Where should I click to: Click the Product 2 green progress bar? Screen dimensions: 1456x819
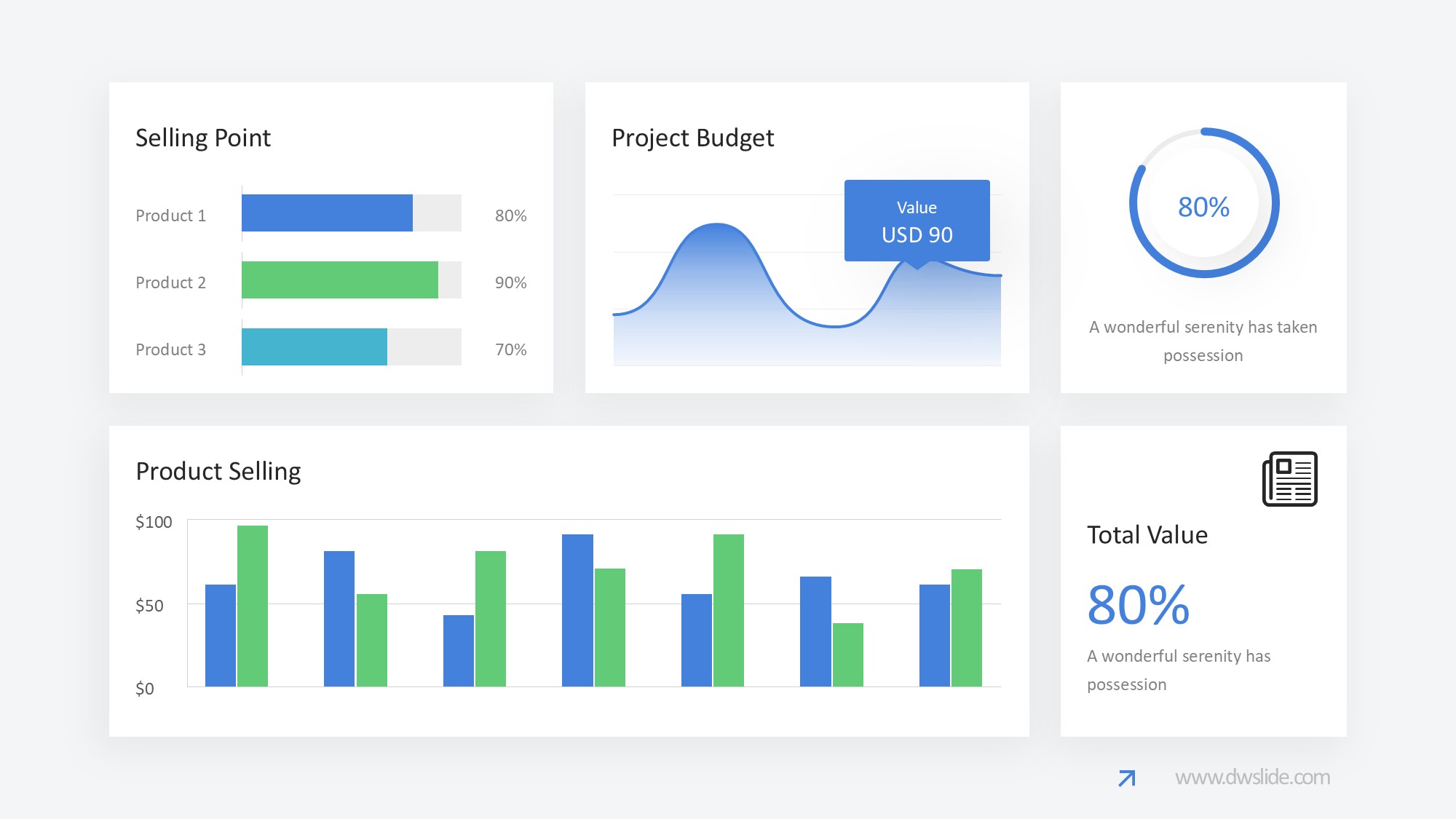point(339,280)
